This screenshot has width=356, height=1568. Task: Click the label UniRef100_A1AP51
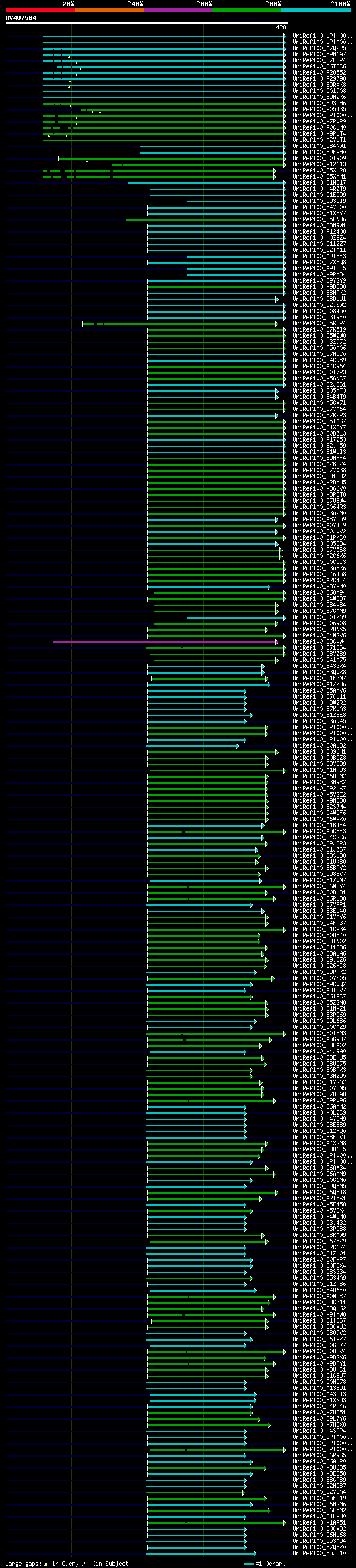pyautogui.click(x=319, y=1522)
